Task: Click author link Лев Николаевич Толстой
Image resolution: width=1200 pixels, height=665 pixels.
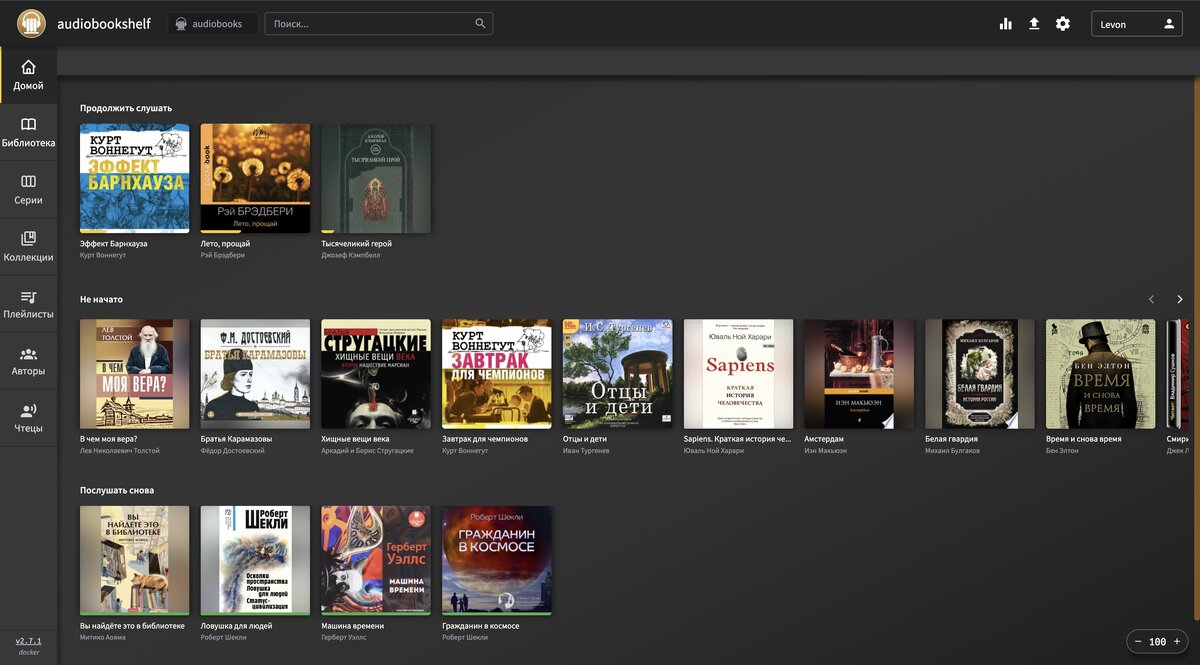Action: tap(120, 451)
